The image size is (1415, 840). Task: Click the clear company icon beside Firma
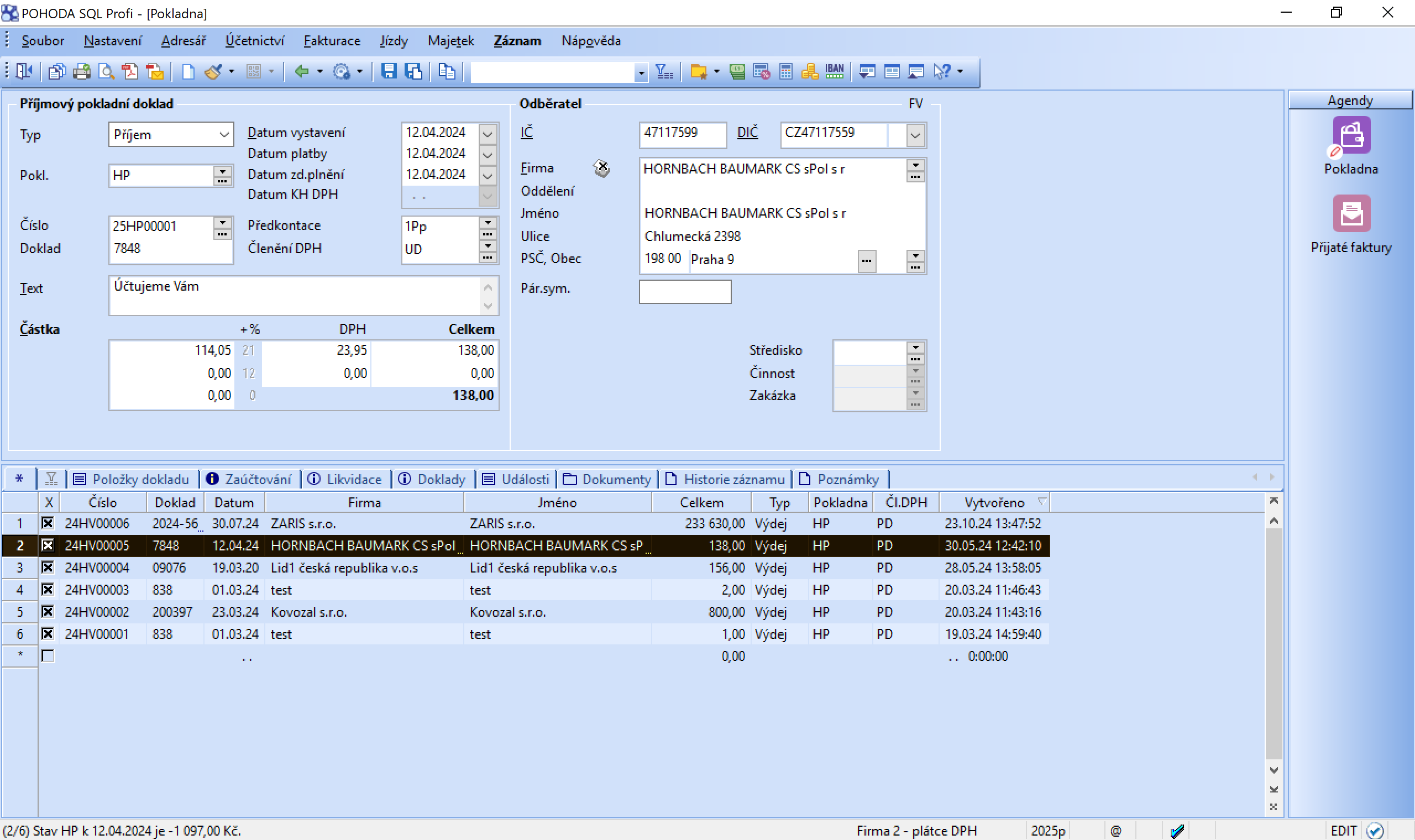(x=602, y=168)
